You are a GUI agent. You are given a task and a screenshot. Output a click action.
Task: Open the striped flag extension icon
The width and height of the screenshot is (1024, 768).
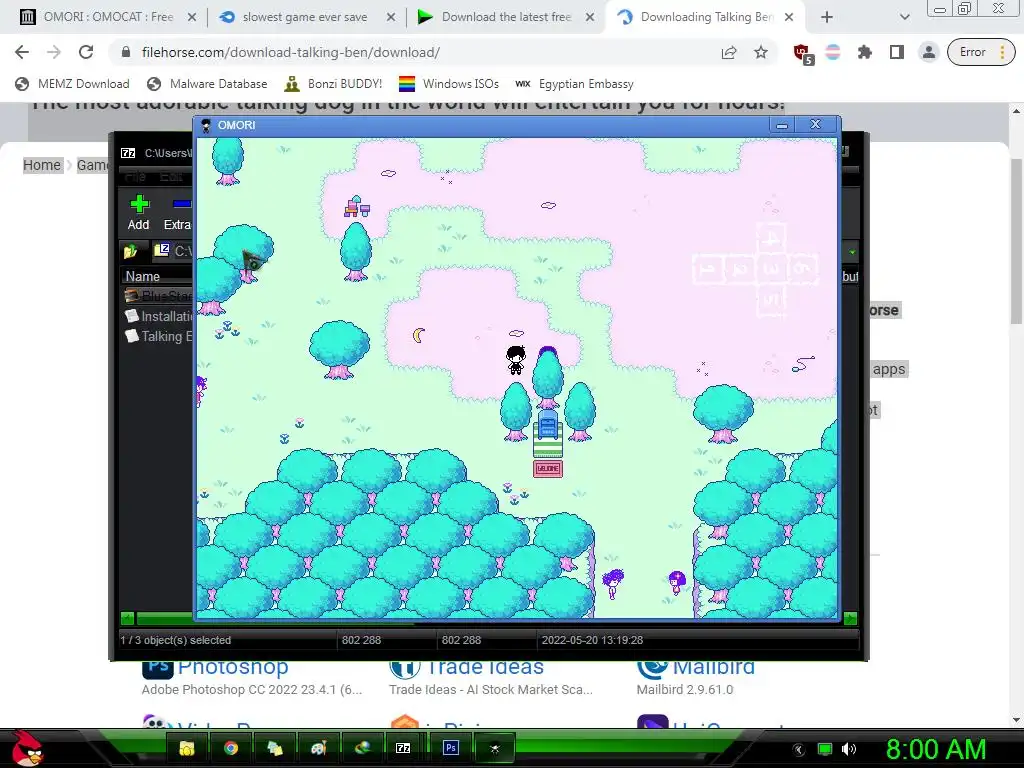[x=833, y=52]
